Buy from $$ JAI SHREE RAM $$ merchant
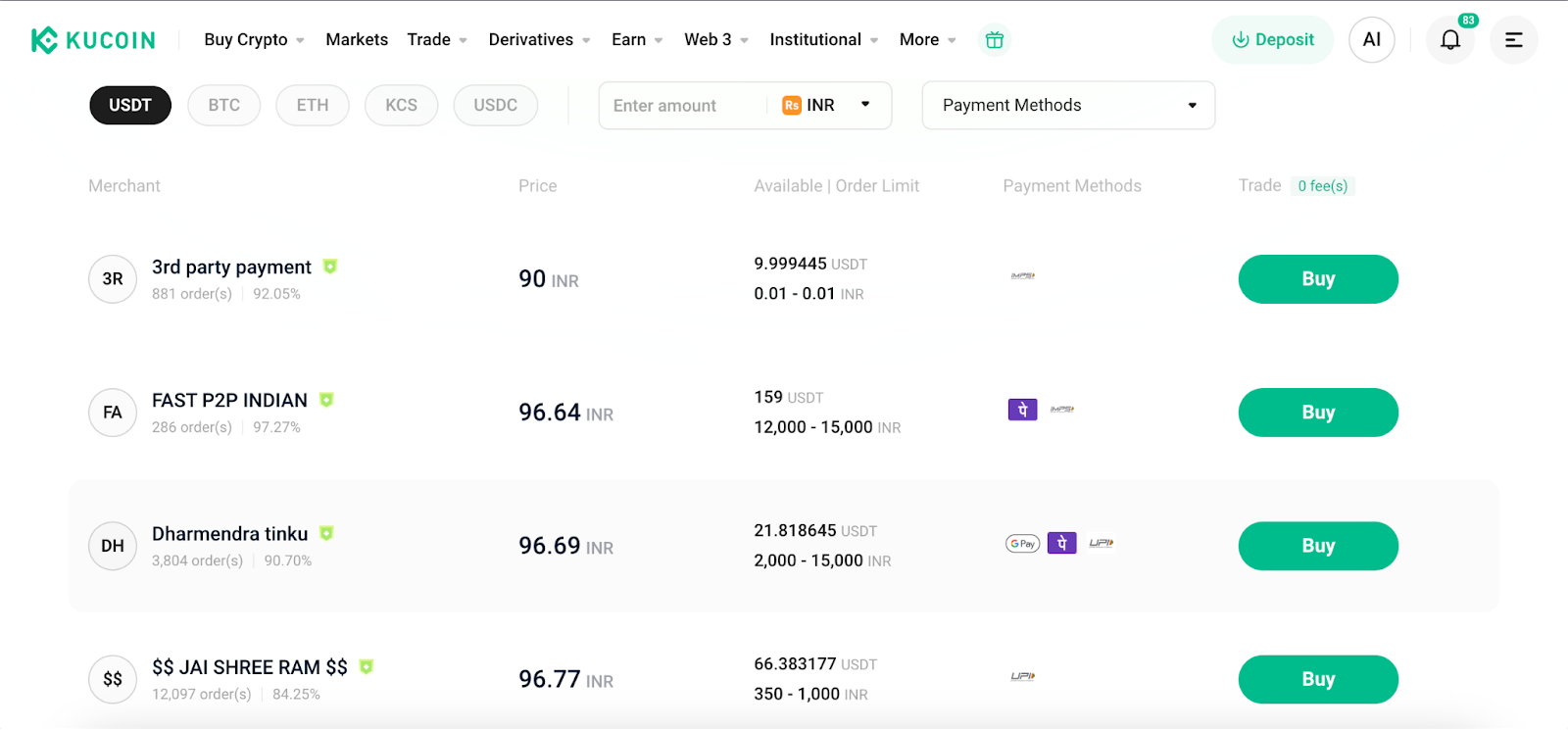Screen dimensions: 1568x730 1317,679
